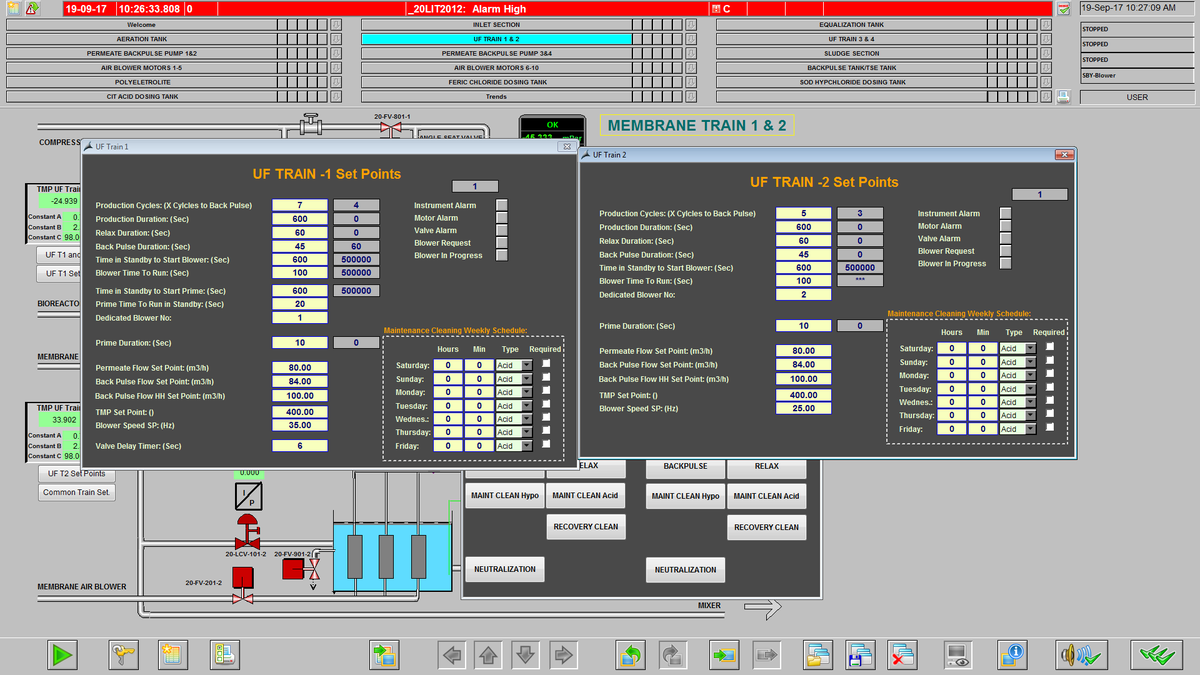
Task: Open UF TRAIN 3 & 4 screen
Action: (851, 38)
